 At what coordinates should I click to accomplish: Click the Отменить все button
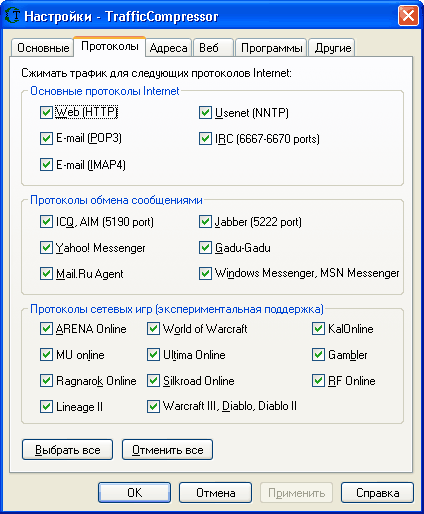pyautogui.click(x=167, y=450)
